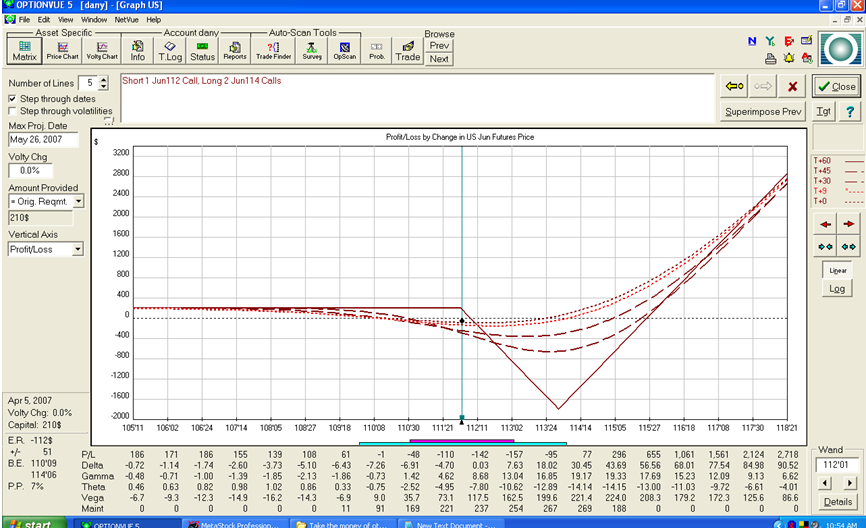Expand the Vertical Axis dropdown
The width and height of the screenshot is (866, 528).
pyautogui.click(x=78, y=250)
